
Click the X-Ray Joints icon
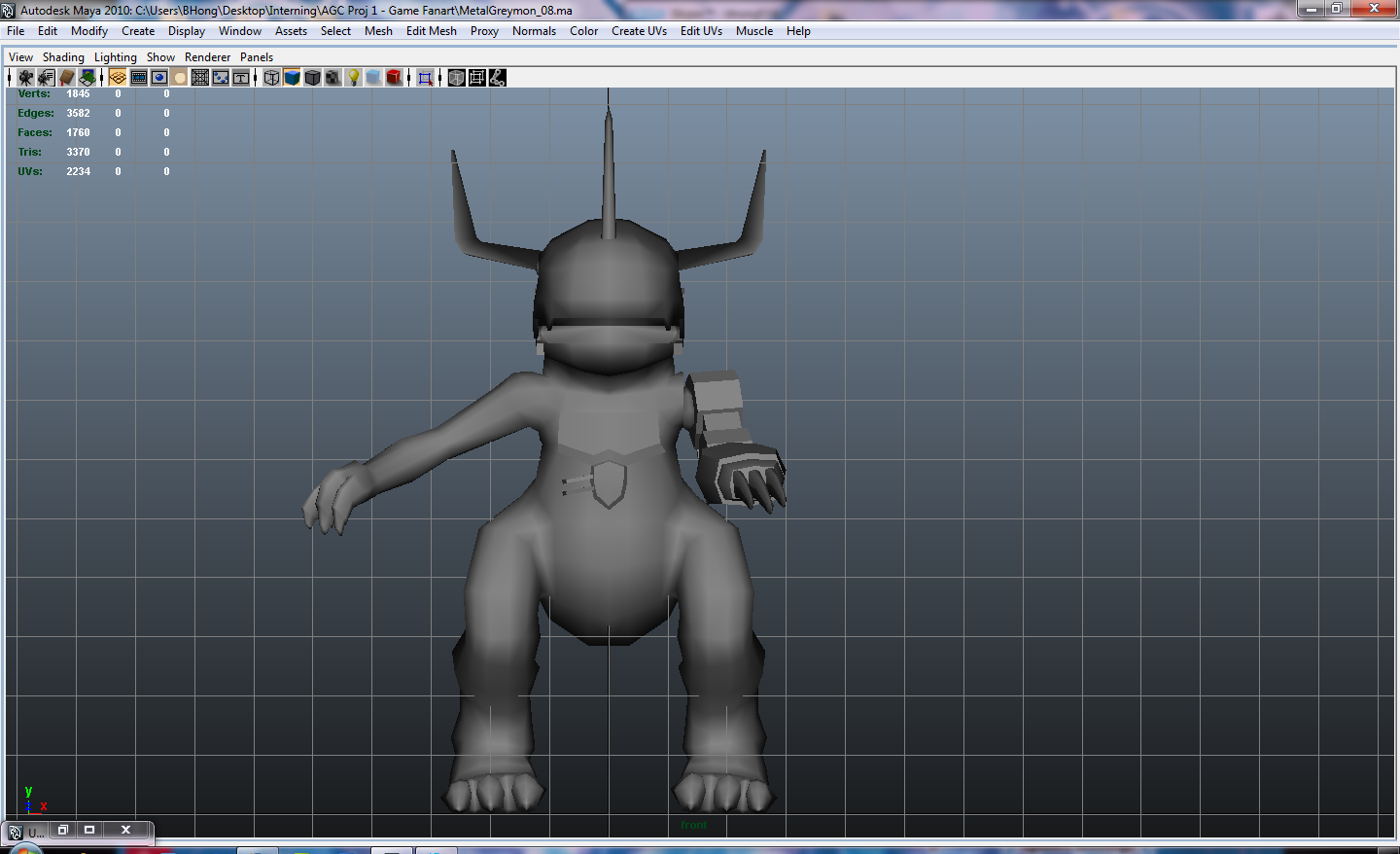coord(497,78)
